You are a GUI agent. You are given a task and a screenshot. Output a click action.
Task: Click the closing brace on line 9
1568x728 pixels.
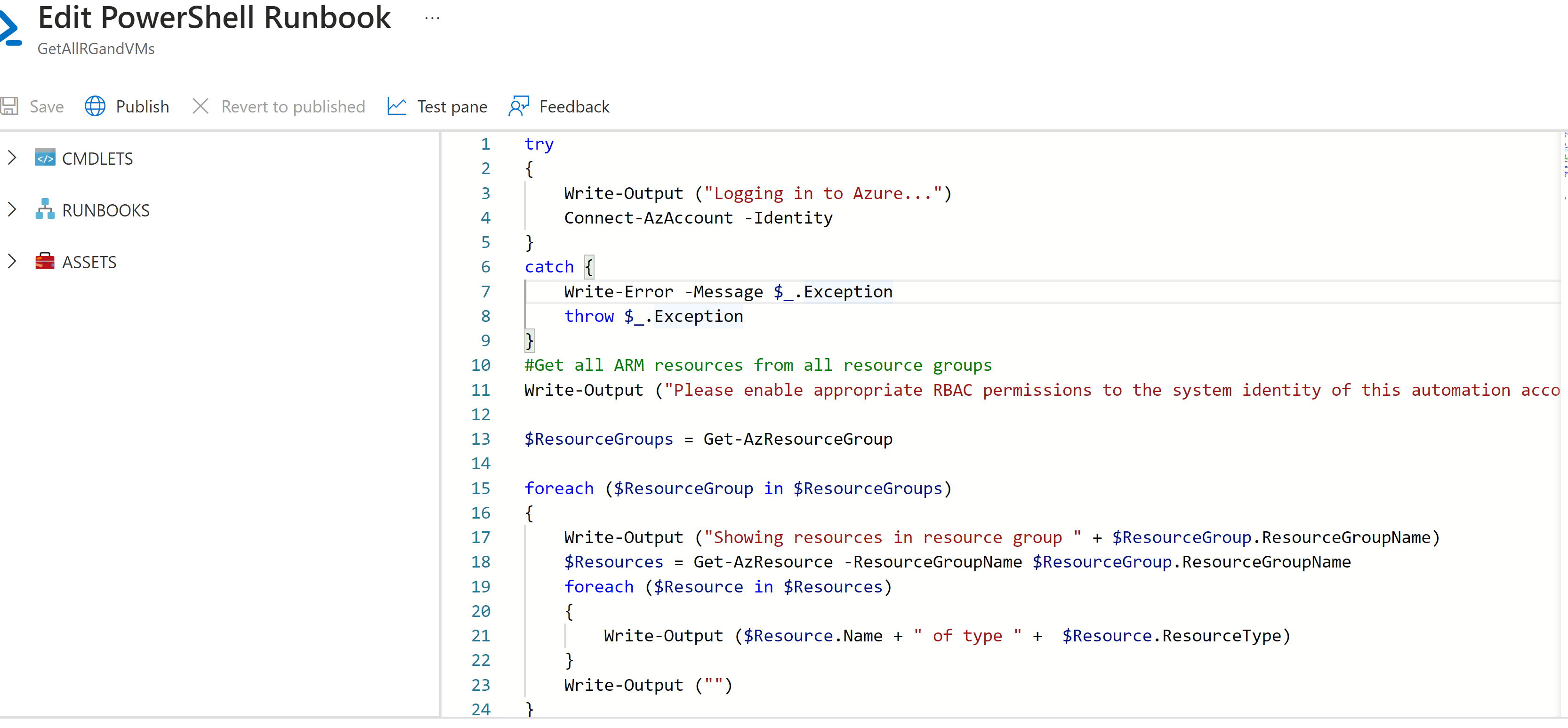(529, 341)
